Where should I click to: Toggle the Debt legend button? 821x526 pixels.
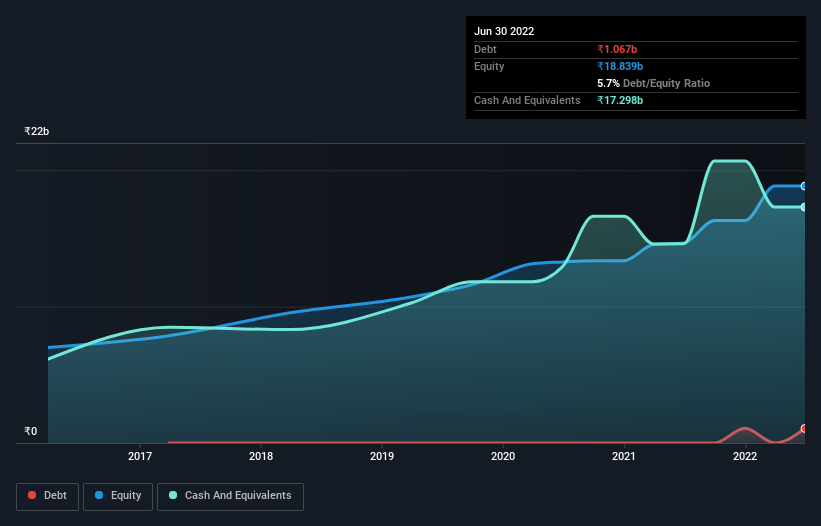click(x=47, y=496)
